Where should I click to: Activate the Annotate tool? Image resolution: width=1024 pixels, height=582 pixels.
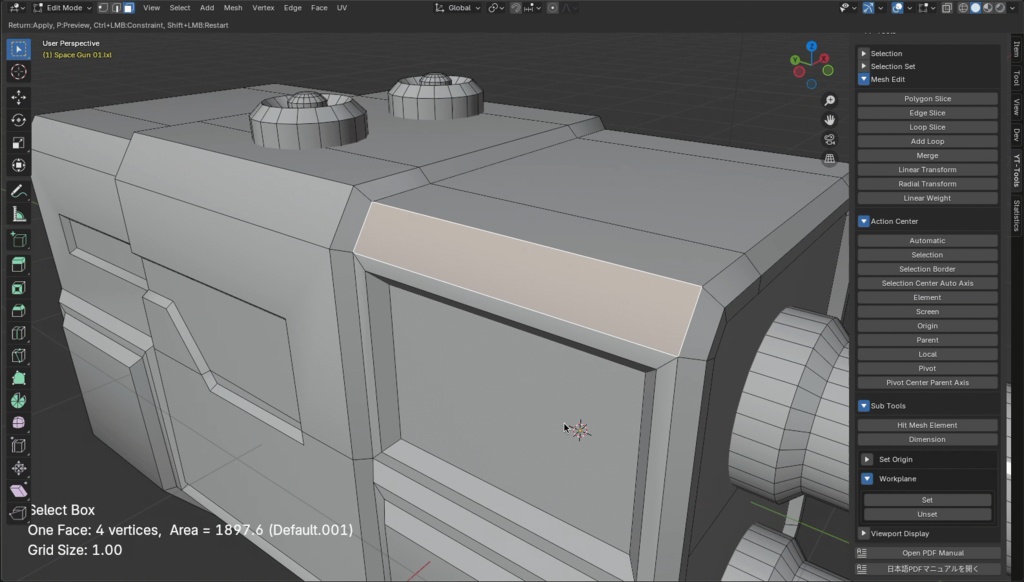point(17,190)
